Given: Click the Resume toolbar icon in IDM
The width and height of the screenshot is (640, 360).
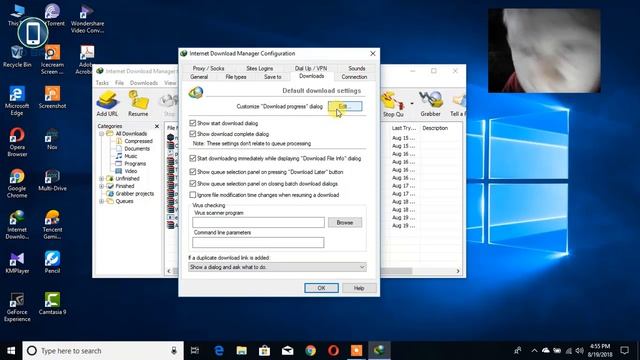Looking at the screenshot, I should click(x=138, y=104).
